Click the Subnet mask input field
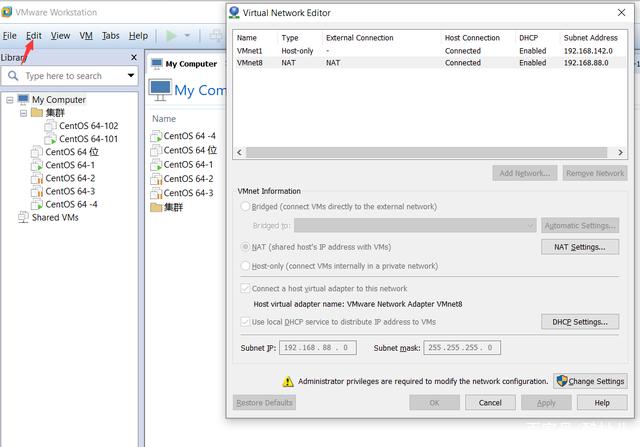The image size is (640, 447). point(462,348)
